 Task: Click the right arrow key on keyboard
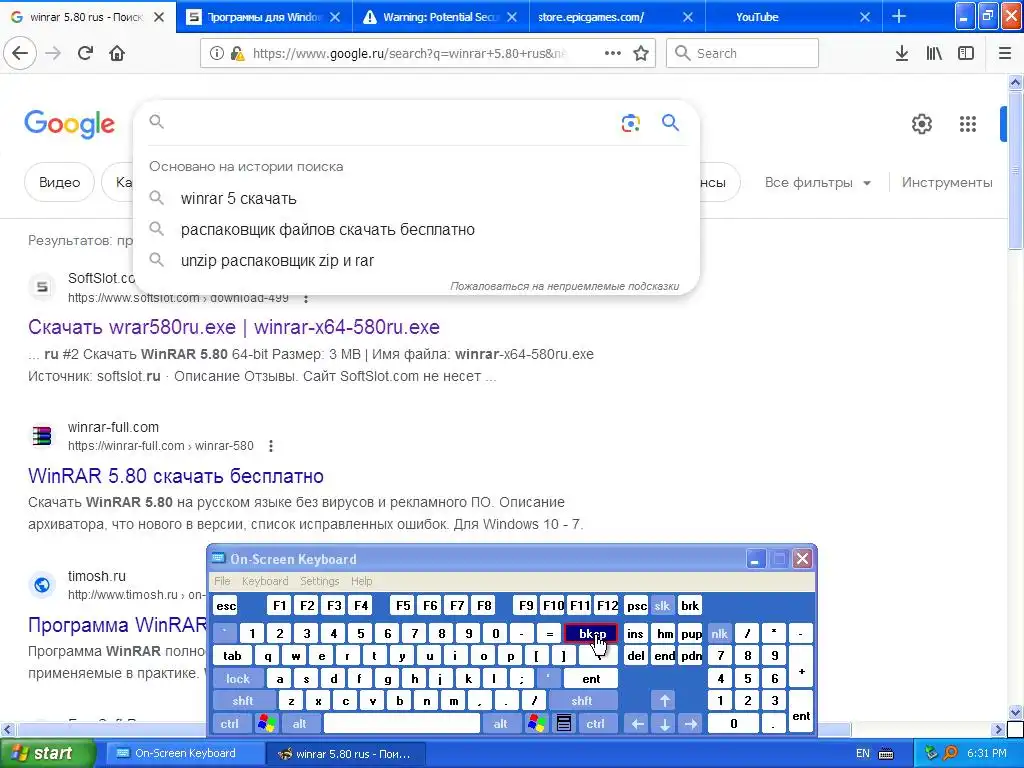(690, 724)
